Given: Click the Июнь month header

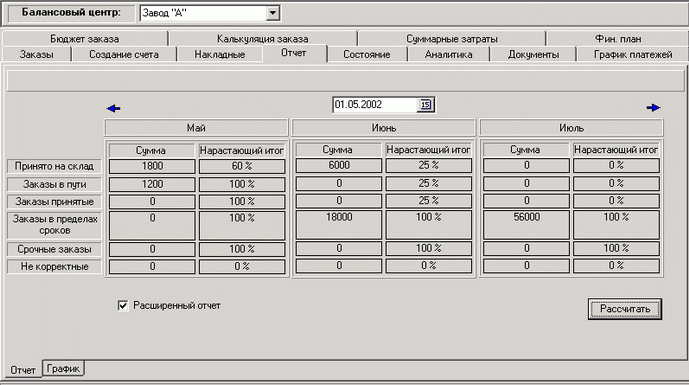Looking at the screenshot, I should coord(384,128).
